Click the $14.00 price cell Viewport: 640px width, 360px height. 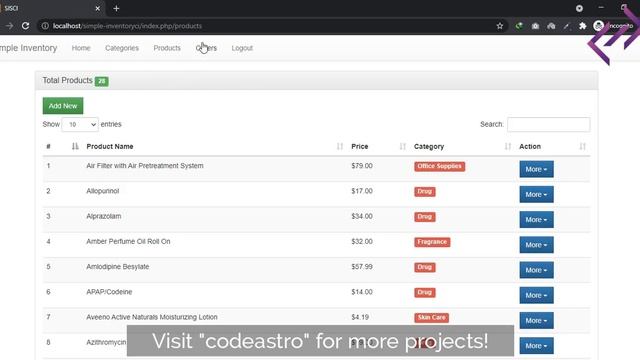click(362, 292)
